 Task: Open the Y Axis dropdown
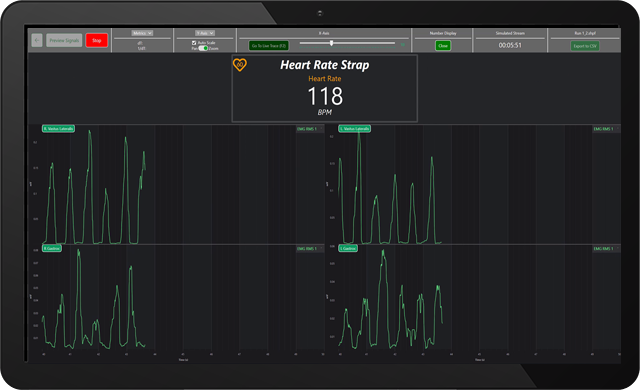pos(205,33)
